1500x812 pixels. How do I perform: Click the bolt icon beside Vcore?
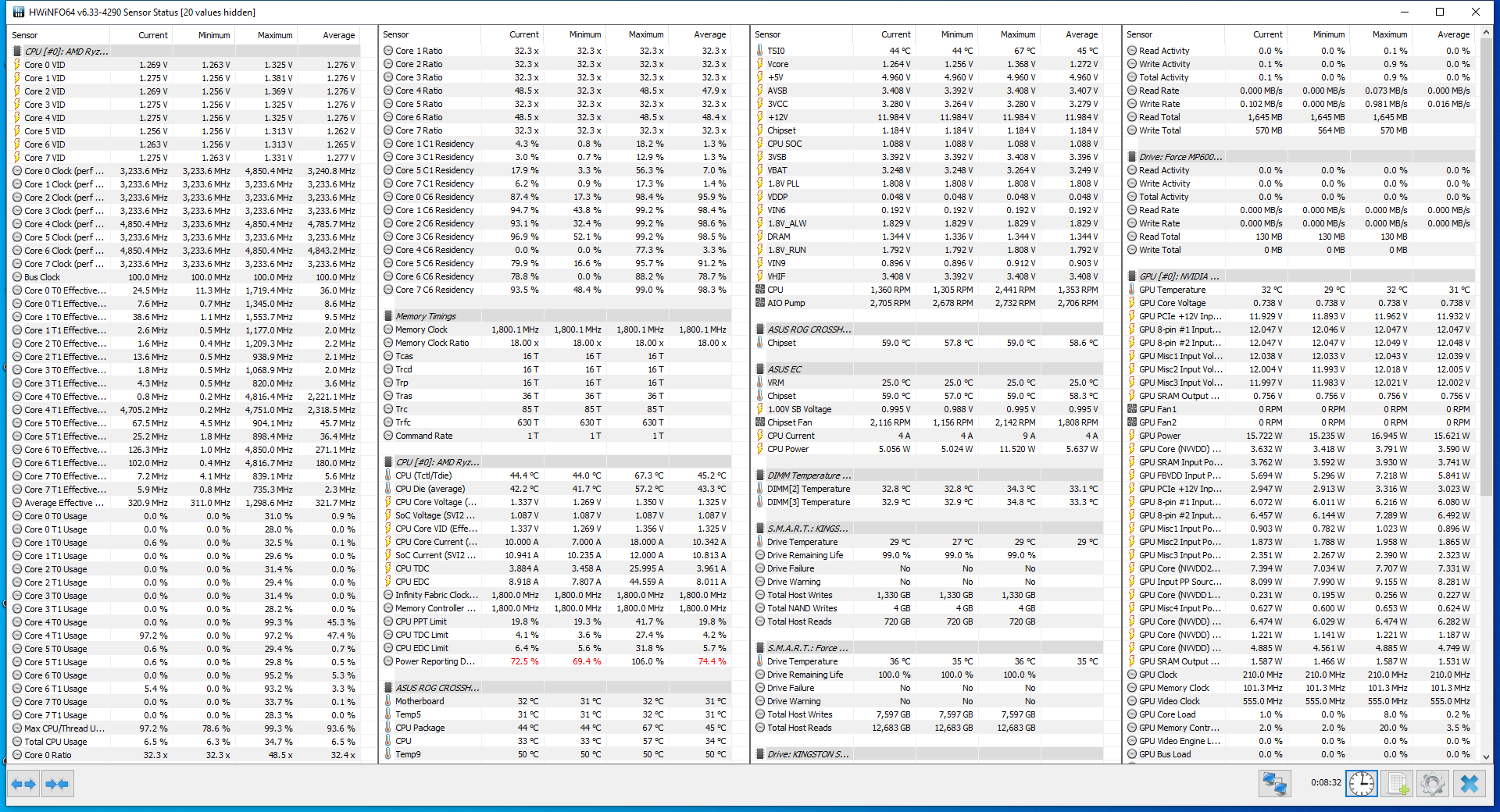click(760, 64)
